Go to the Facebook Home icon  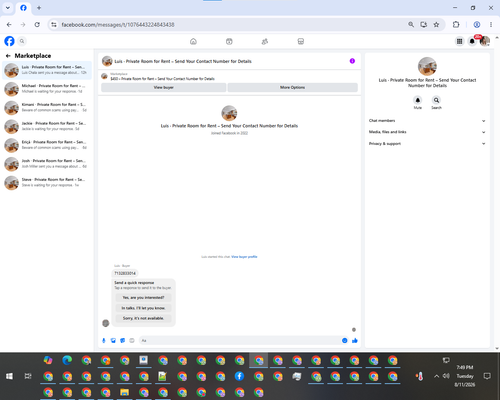193,41
